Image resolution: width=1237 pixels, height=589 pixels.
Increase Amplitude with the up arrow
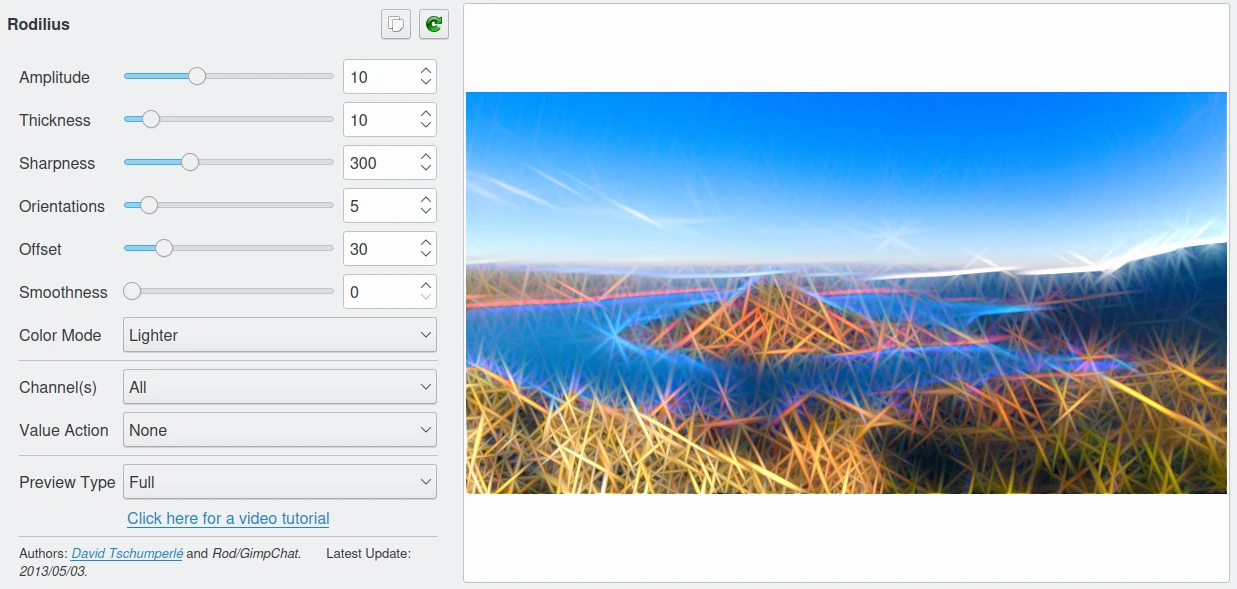click(x=426, y=71)
